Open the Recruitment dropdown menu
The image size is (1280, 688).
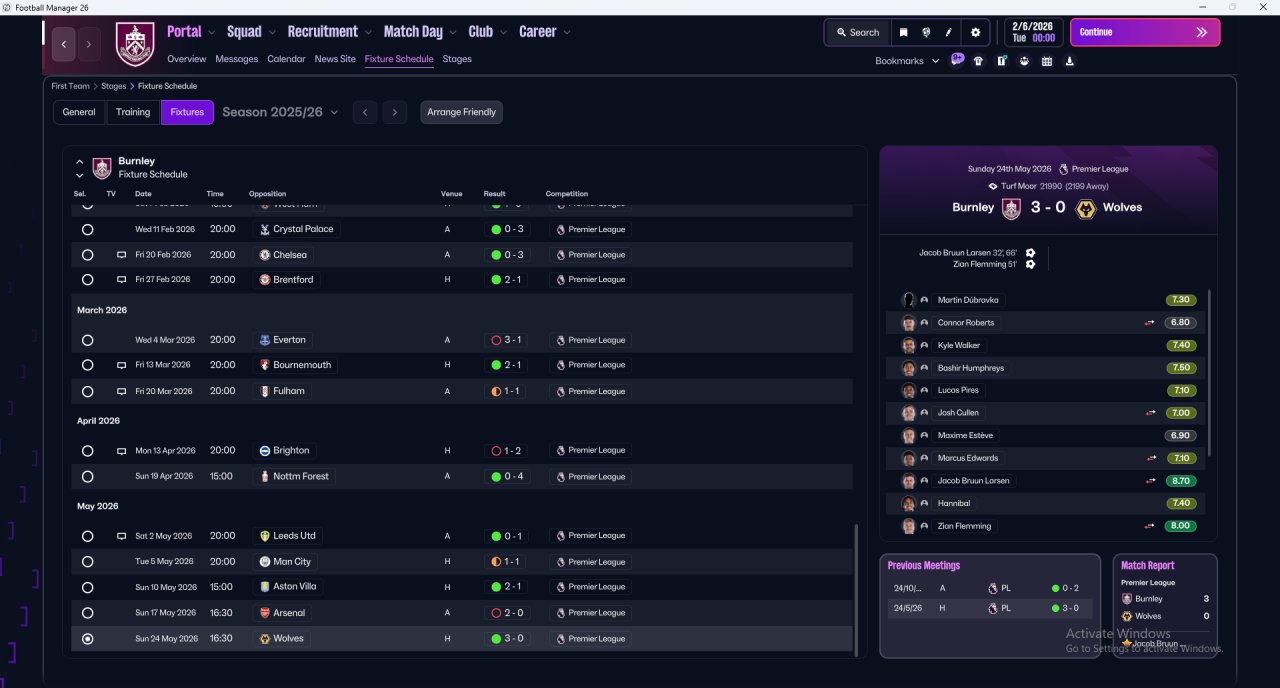click(x=330, y=32)
